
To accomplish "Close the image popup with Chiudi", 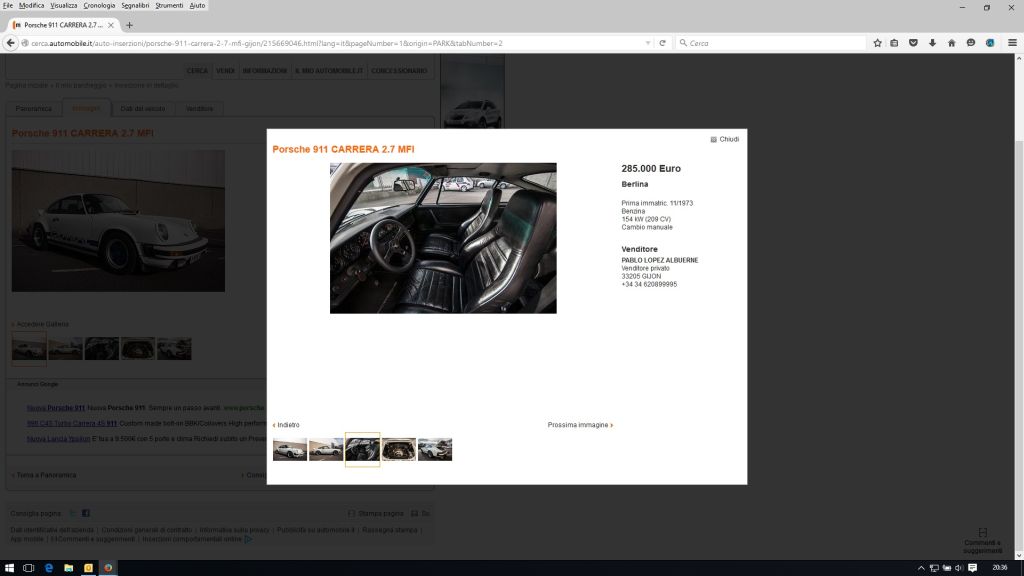I will (725, 139).
